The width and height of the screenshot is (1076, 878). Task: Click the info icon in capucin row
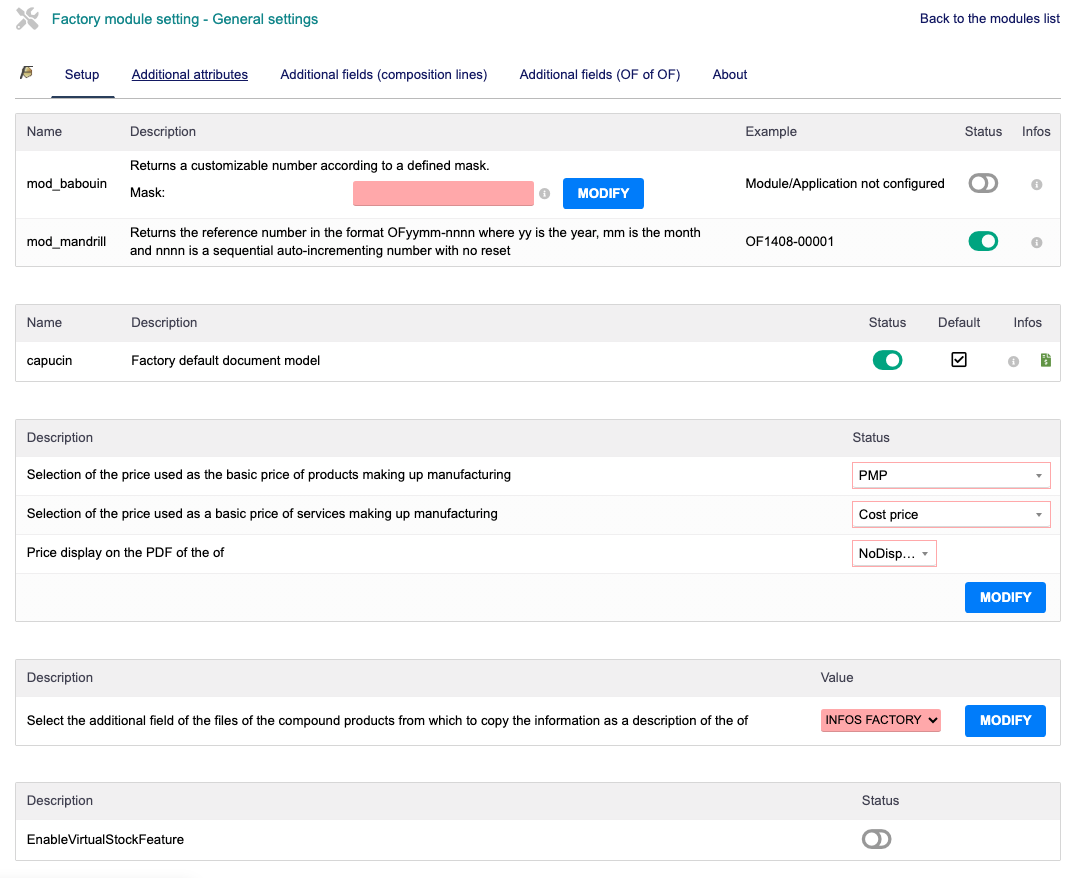click(1013, 361)
